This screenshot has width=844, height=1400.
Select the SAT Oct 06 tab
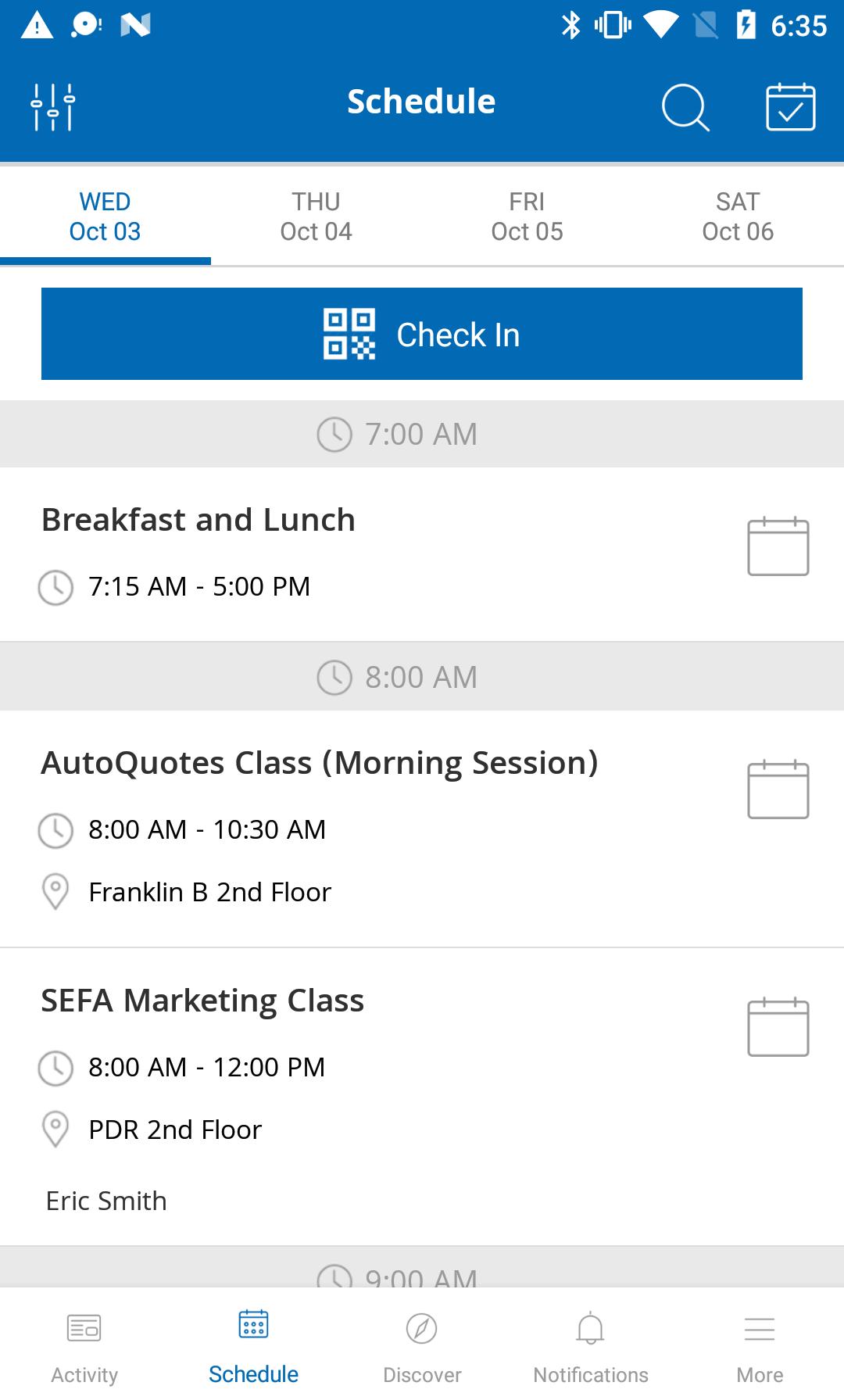point(738,217)
